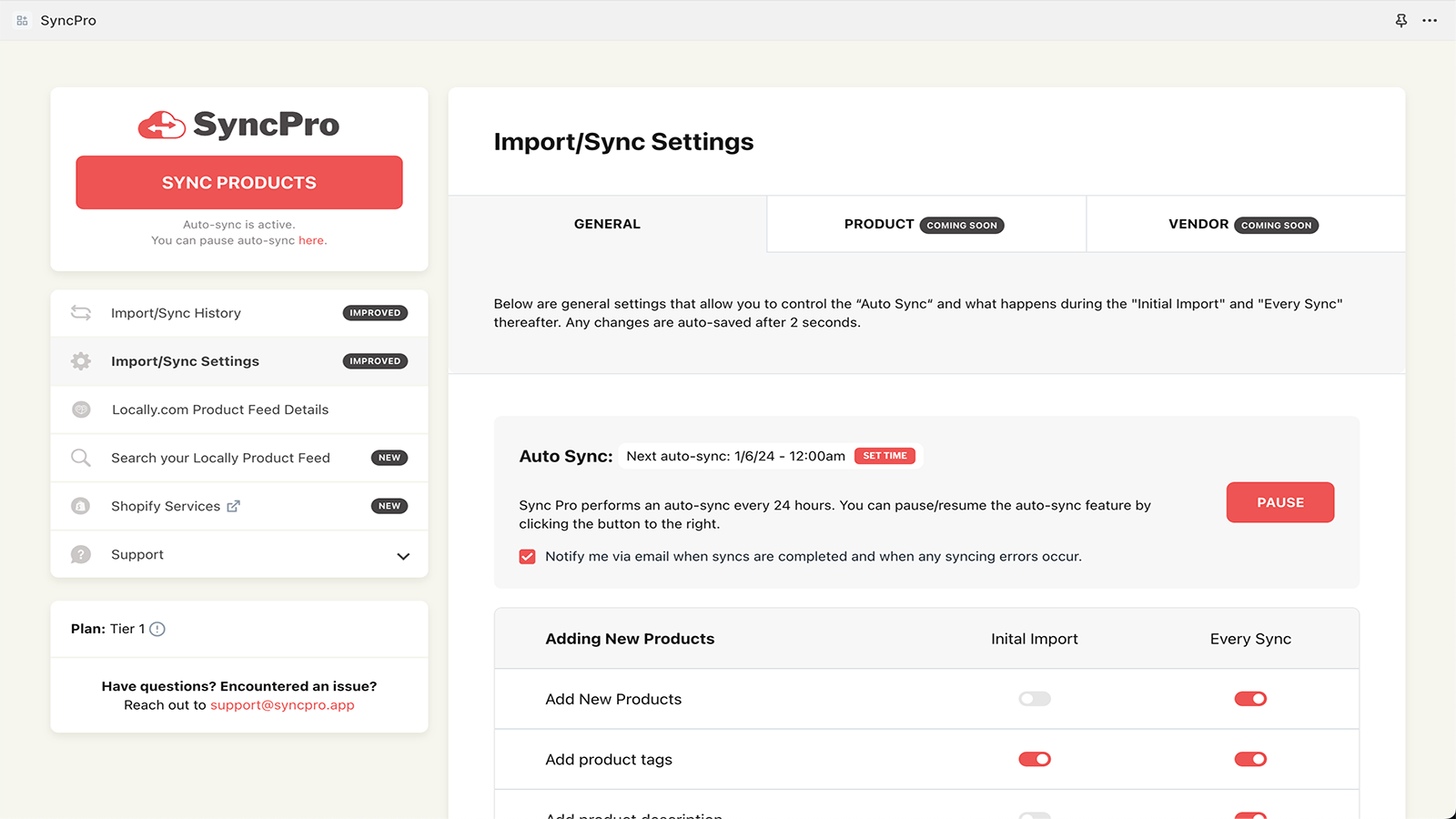1456x819 pixels.
Task: Switch to the PRODUCT tab
Action: (925, 224)
